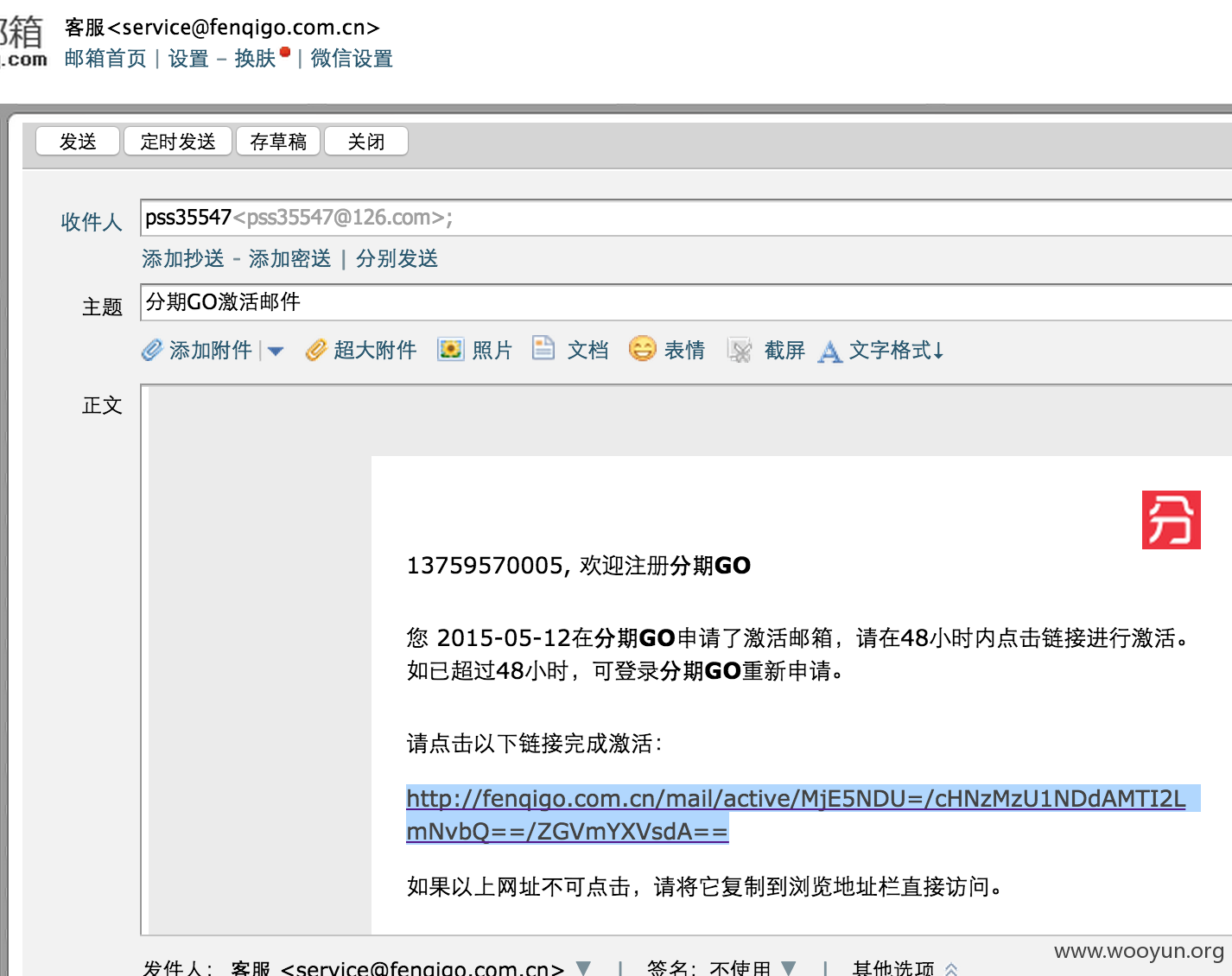
Task: Click the 超大附件 text label
Action: point(375,350)
